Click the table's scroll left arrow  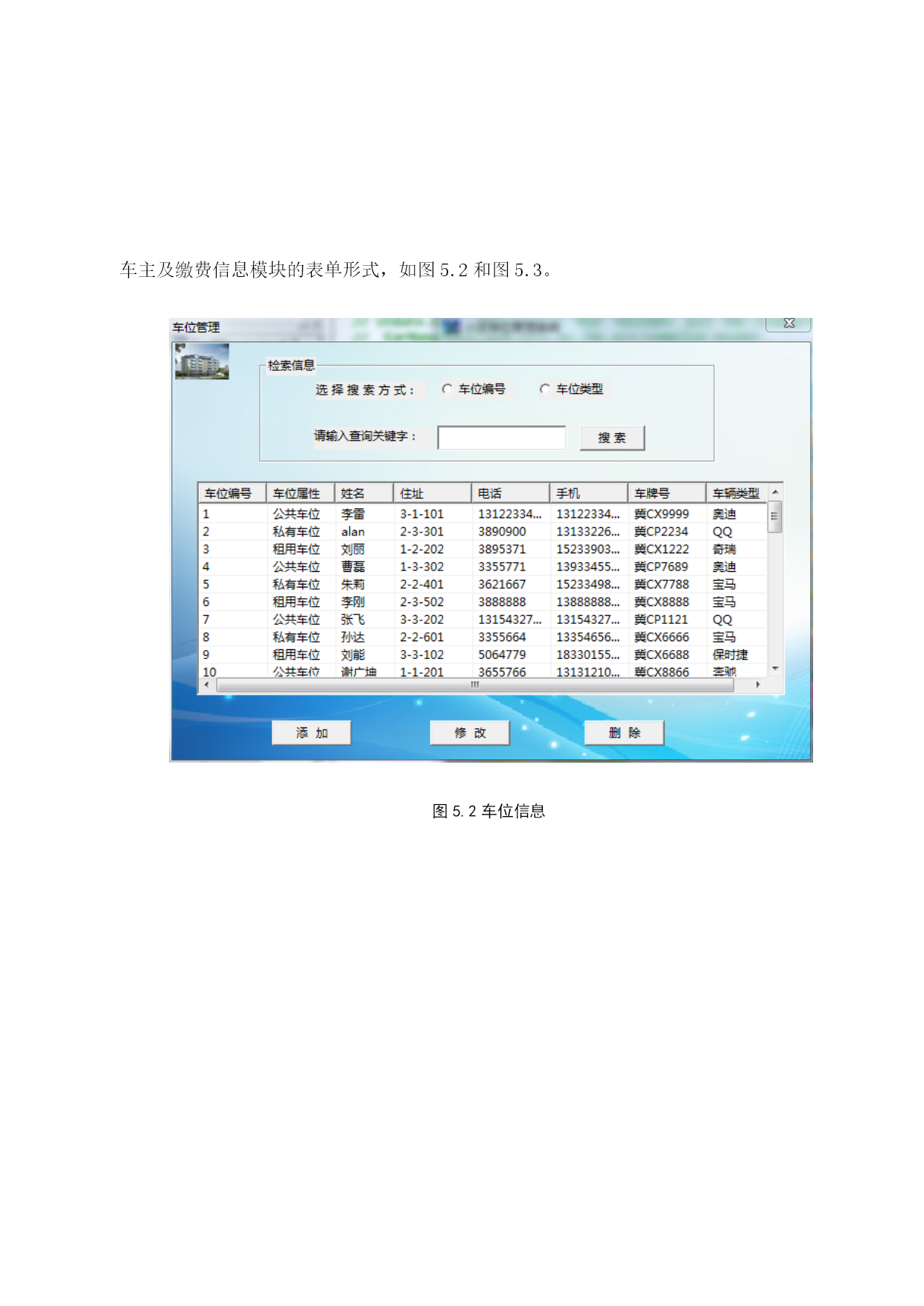[x=206, y=684]
